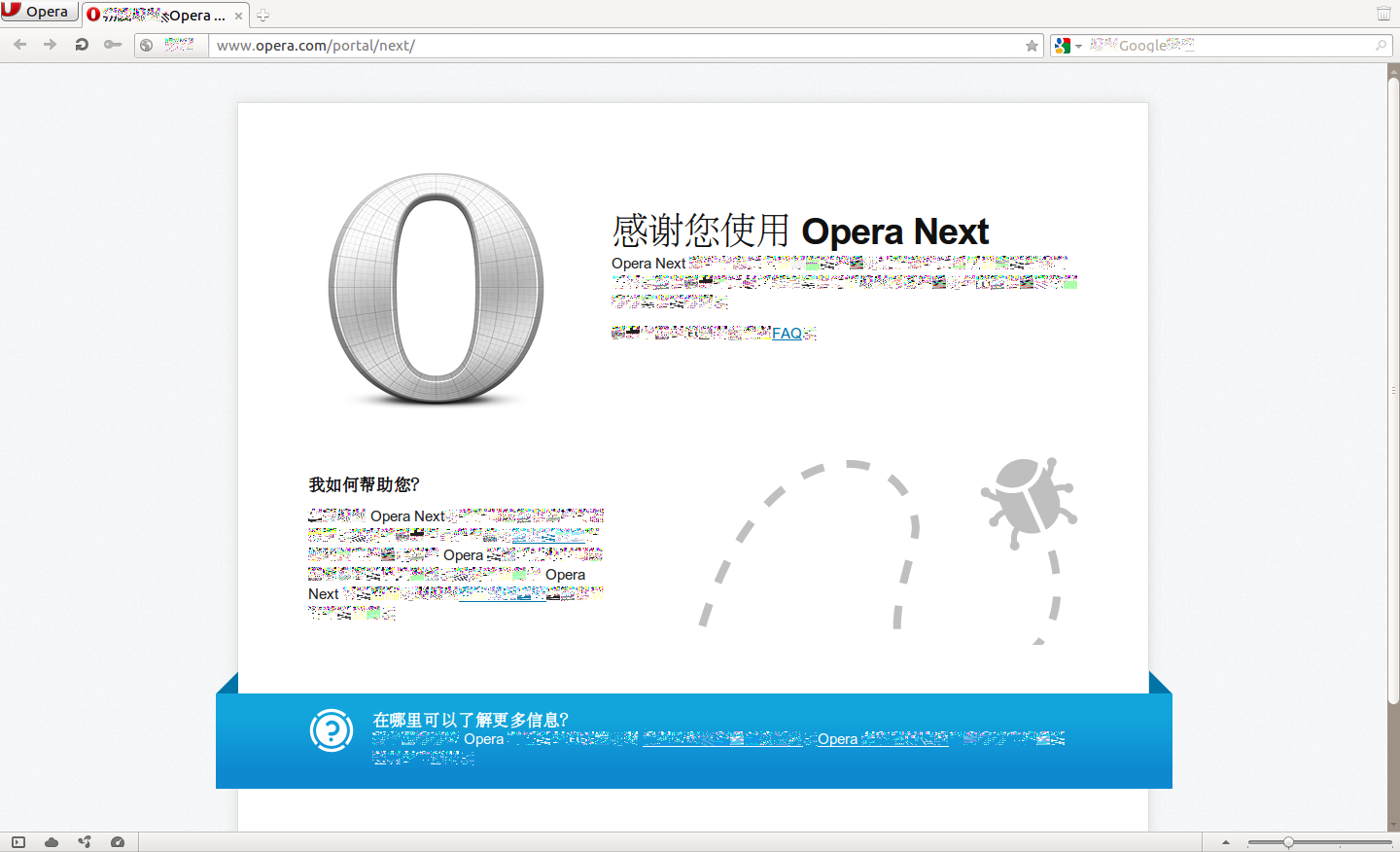Go back to the previous page

coord(19,45)
